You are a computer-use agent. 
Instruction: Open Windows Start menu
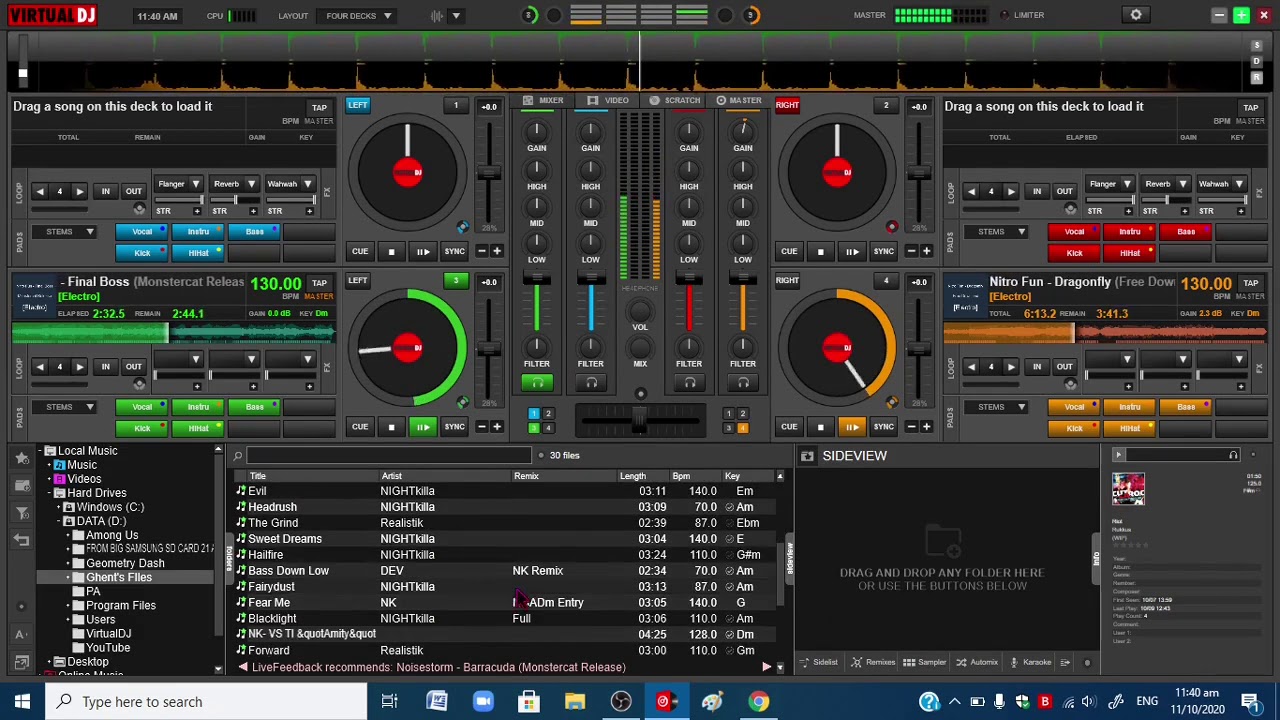coord(22,702)
